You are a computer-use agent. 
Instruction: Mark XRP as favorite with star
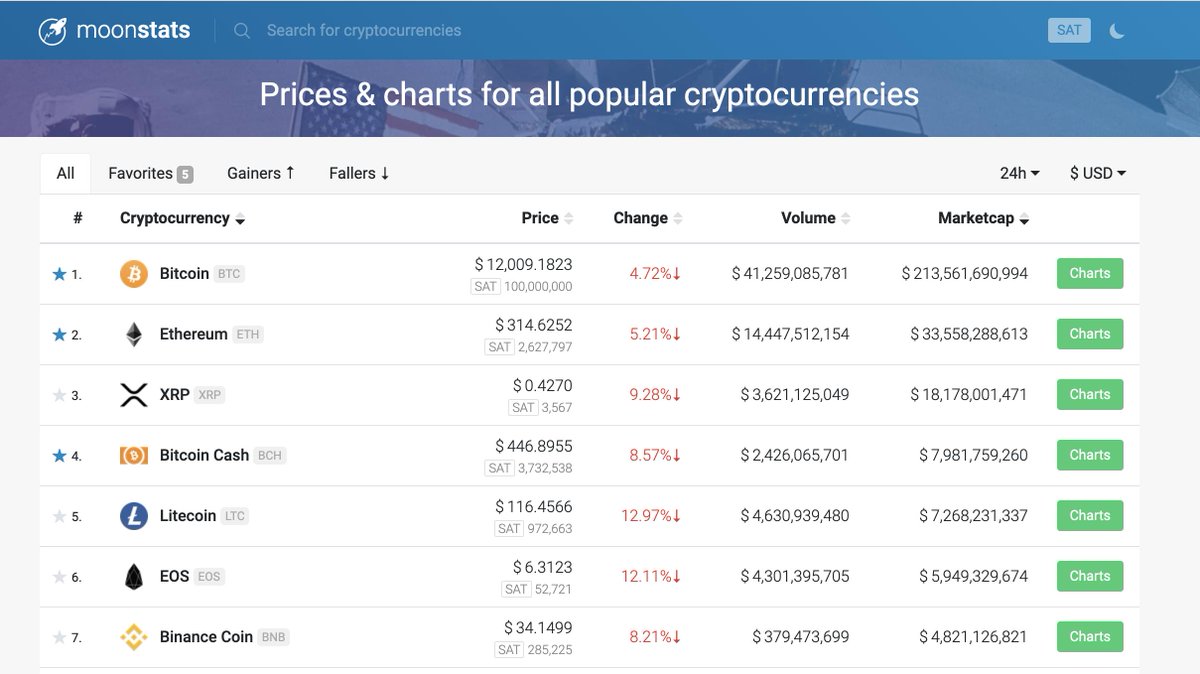click(x=59, y=395)
